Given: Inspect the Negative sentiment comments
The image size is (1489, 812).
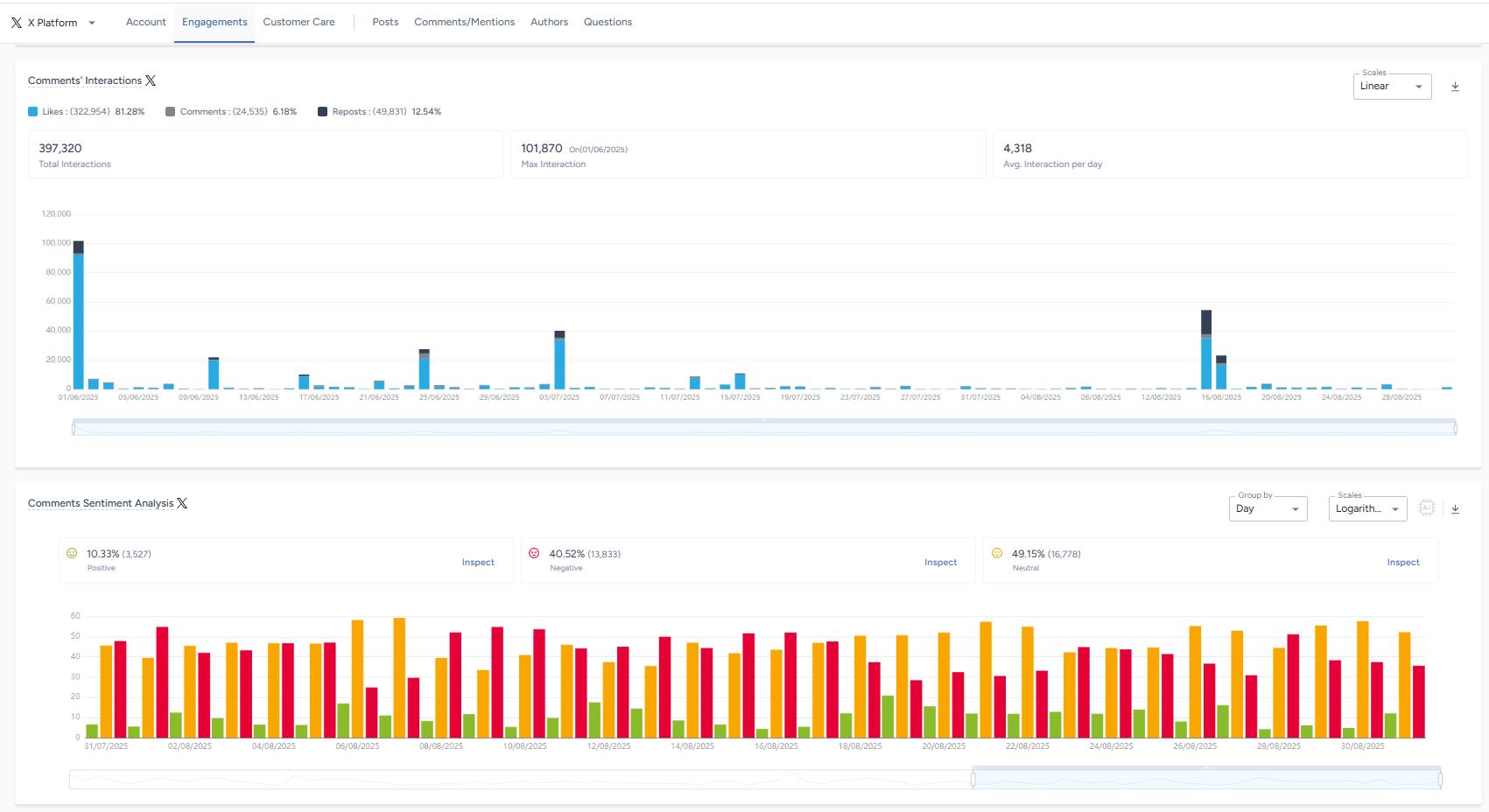Looking at the screenshot, I should click(x=940, y=563).
